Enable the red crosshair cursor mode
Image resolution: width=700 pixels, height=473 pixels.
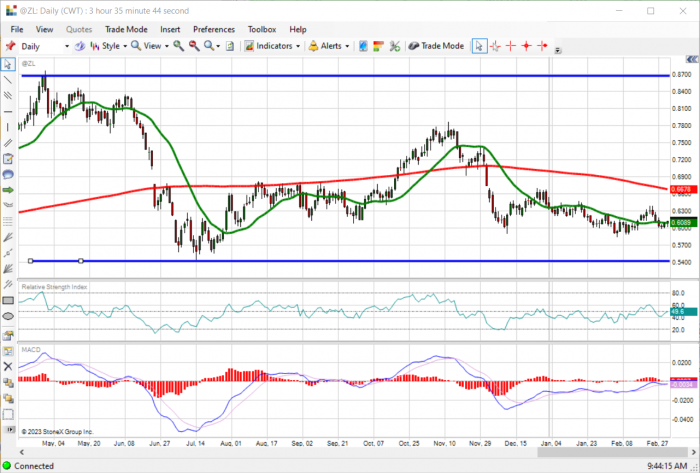tap(511, 46)
